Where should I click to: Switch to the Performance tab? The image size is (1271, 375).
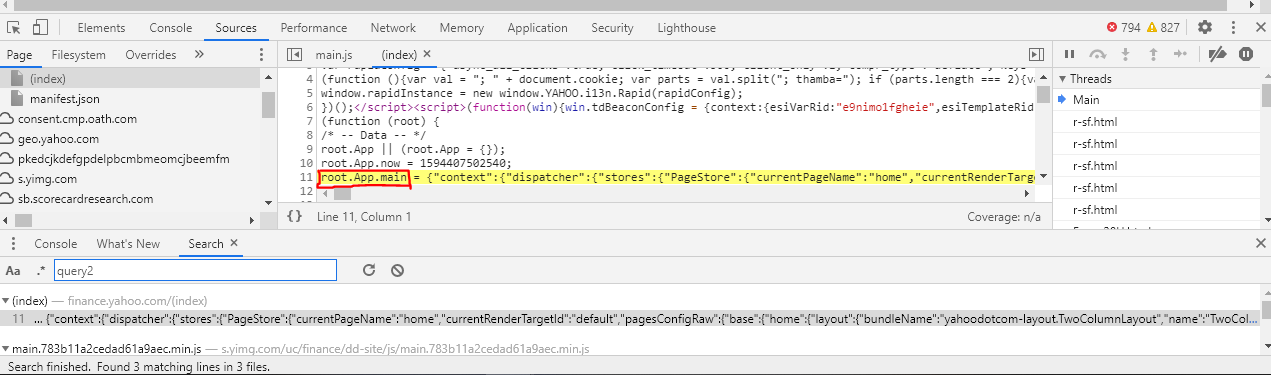314,28
